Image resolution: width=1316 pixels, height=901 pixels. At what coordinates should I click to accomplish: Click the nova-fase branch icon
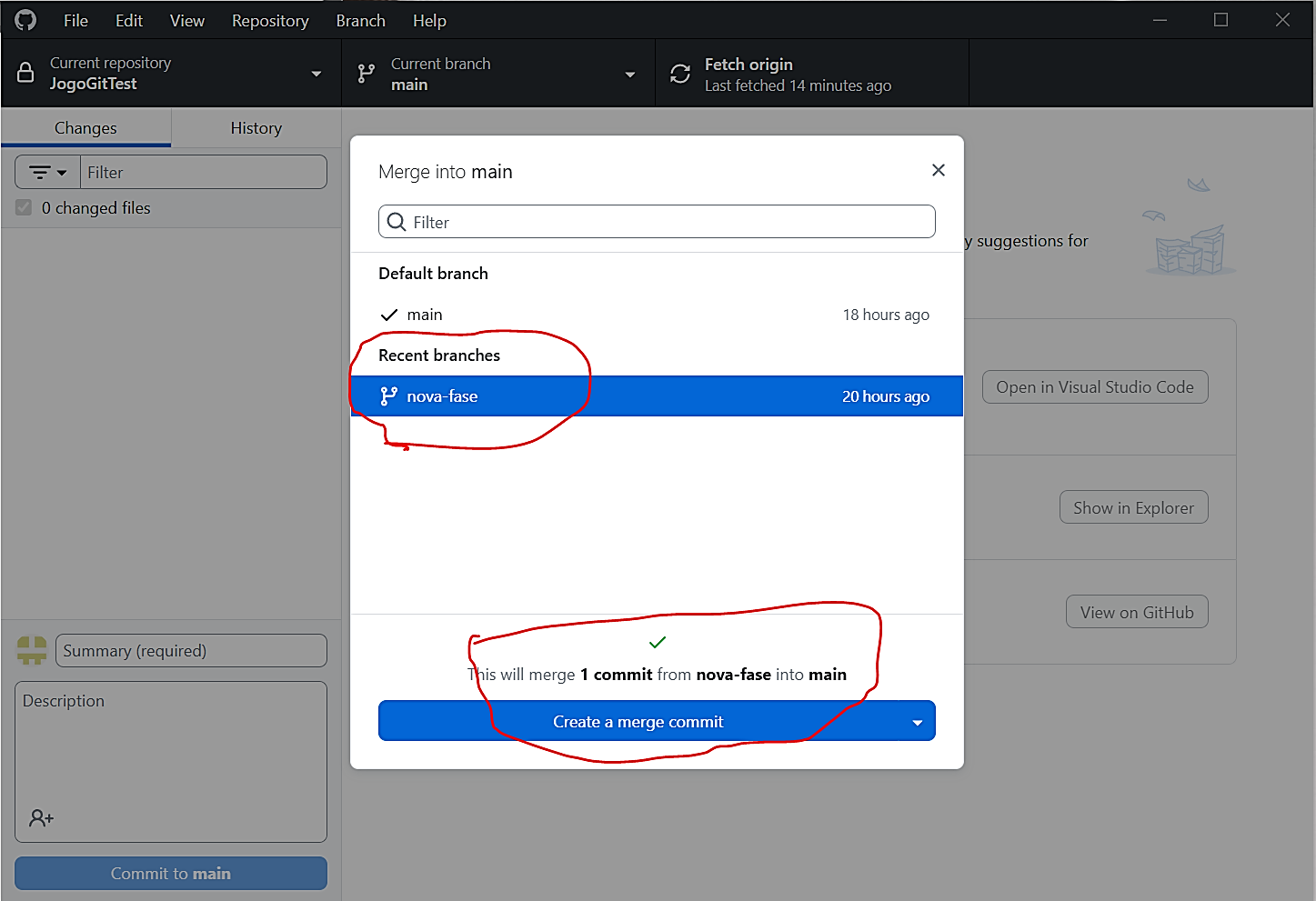coord(389,396)
